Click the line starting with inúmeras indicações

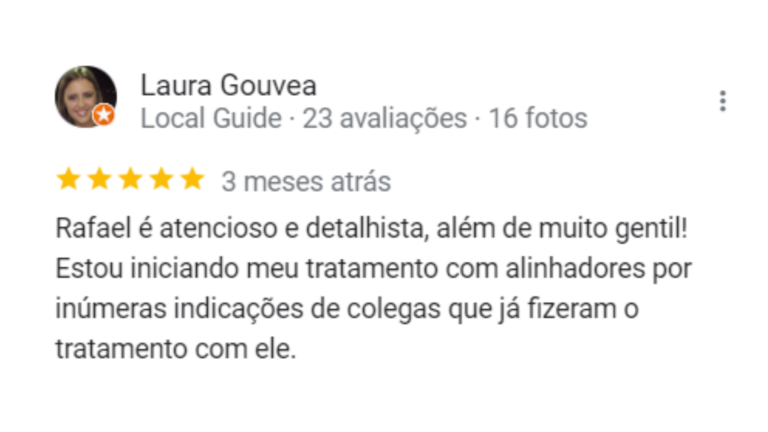click(347, 309)
